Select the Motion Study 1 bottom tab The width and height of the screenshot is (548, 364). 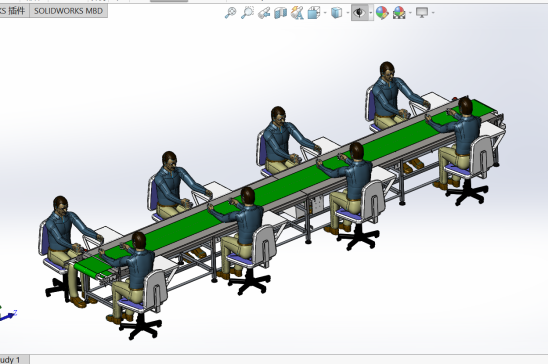click(x=14, y=359)
